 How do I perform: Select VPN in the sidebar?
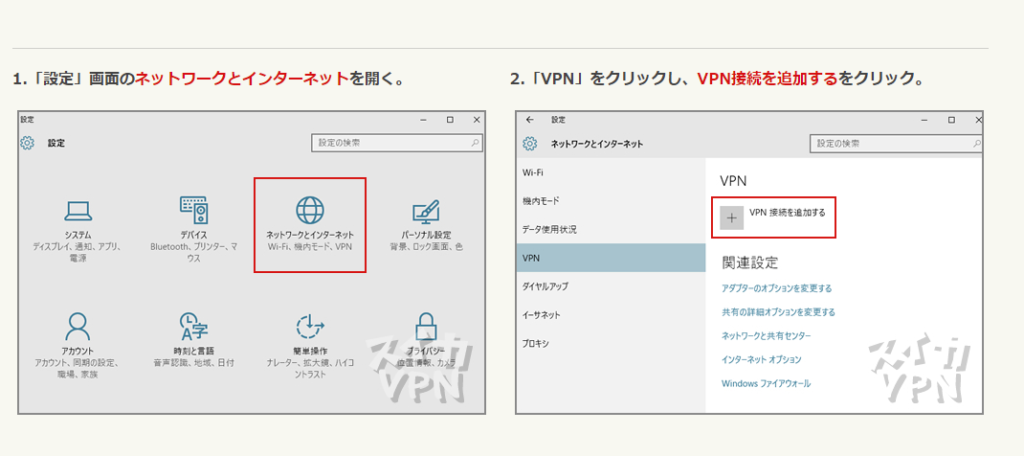[611, 258]
